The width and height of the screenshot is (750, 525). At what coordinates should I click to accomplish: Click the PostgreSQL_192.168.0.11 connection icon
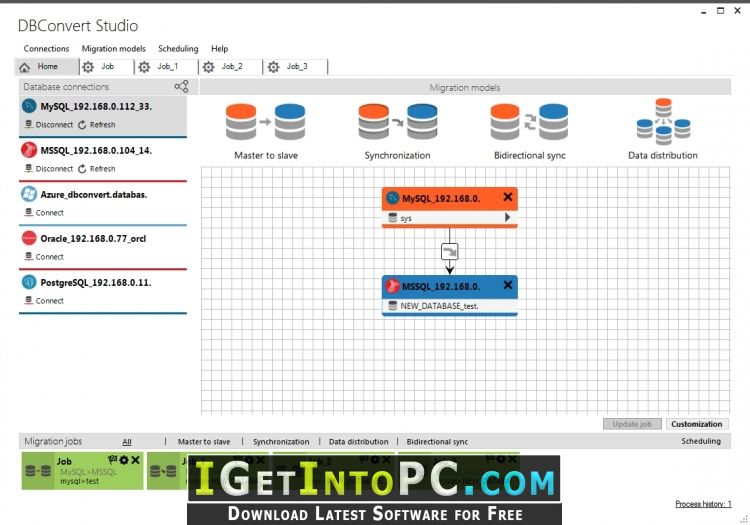[29, 282]
